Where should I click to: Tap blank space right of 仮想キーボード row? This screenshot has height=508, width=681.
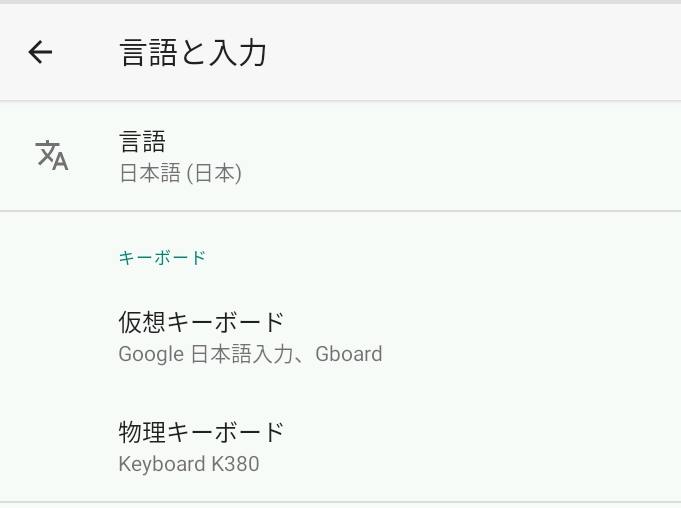pyautogui.click(x=530, y=337)
